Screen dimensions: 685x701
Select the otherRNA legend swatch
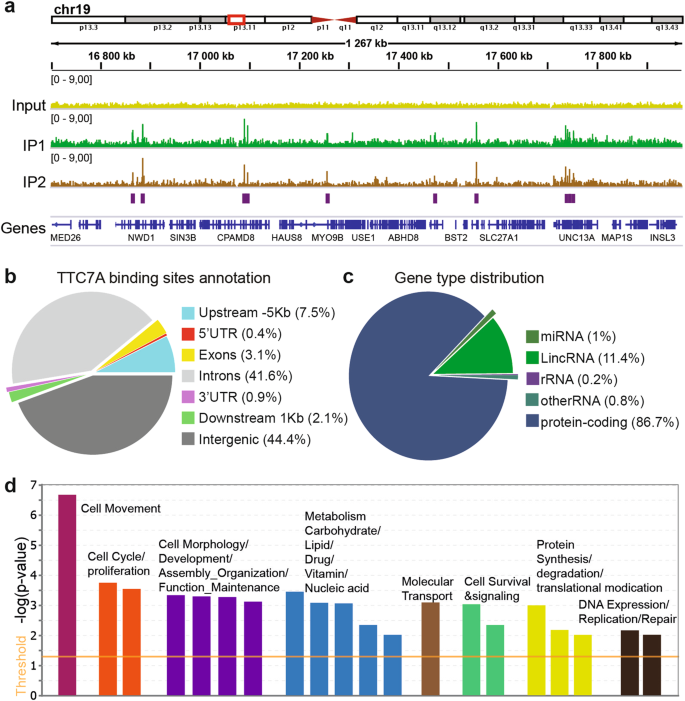(x=533, y=400)
